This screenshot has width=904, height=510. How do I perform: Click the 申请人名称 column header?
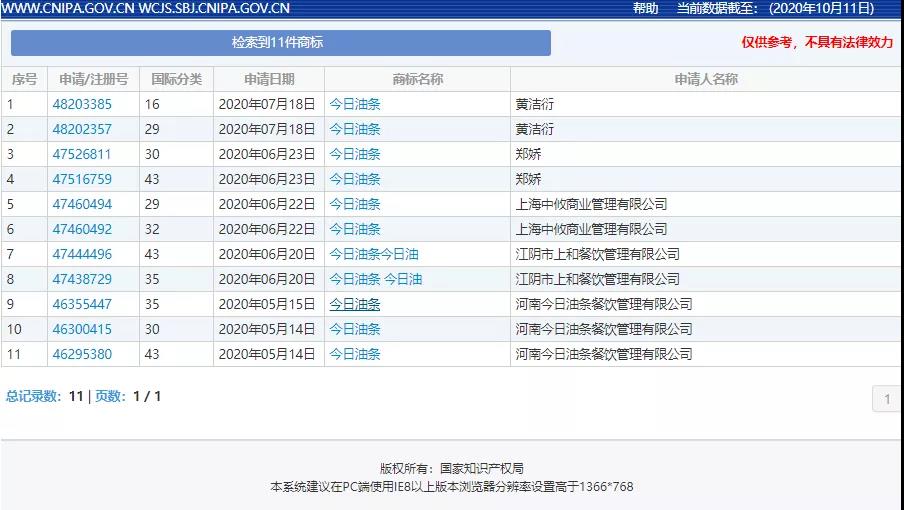(x=705, y=79)
